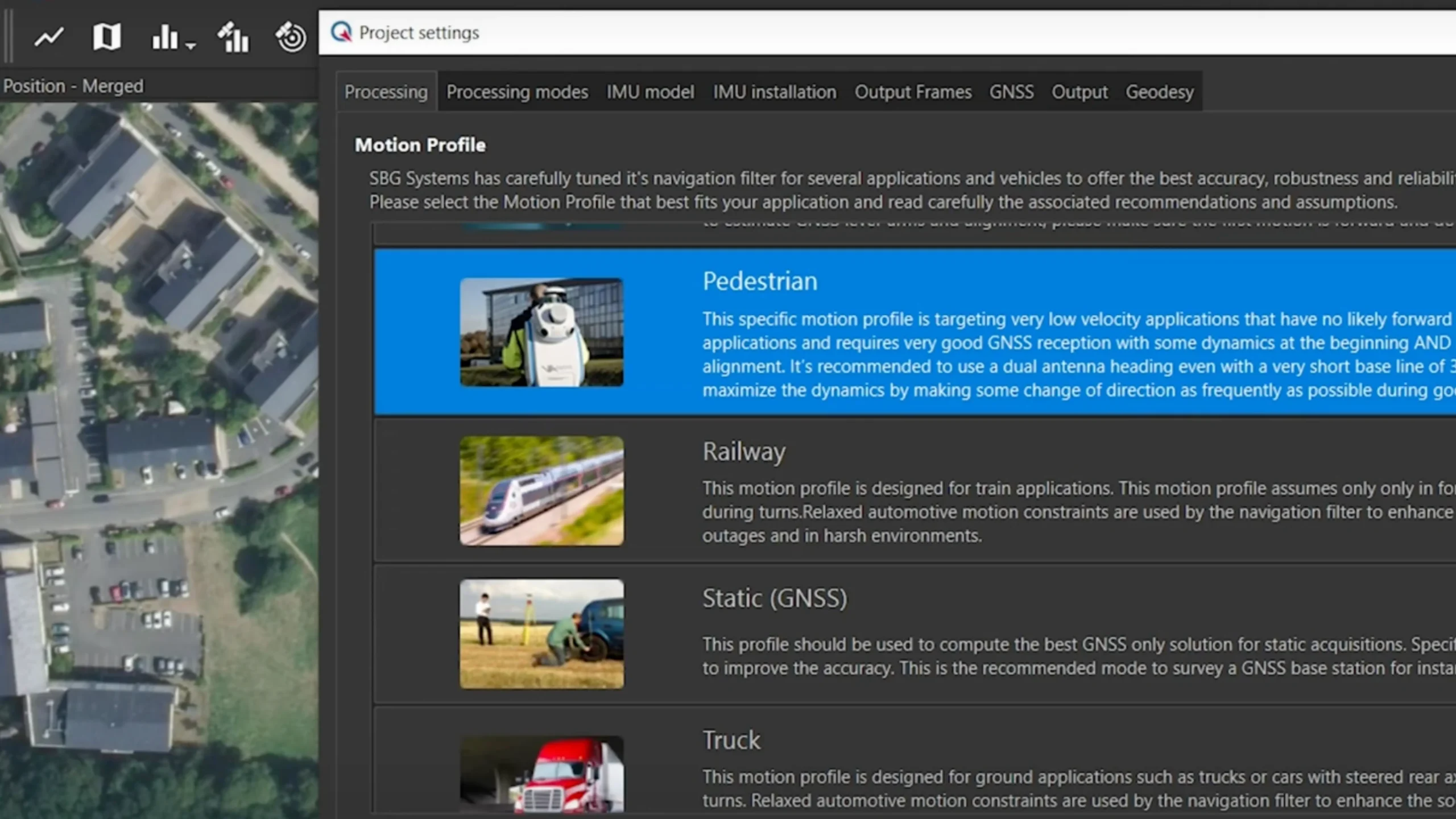Switch to the Processing modes tab

[516, 92]
